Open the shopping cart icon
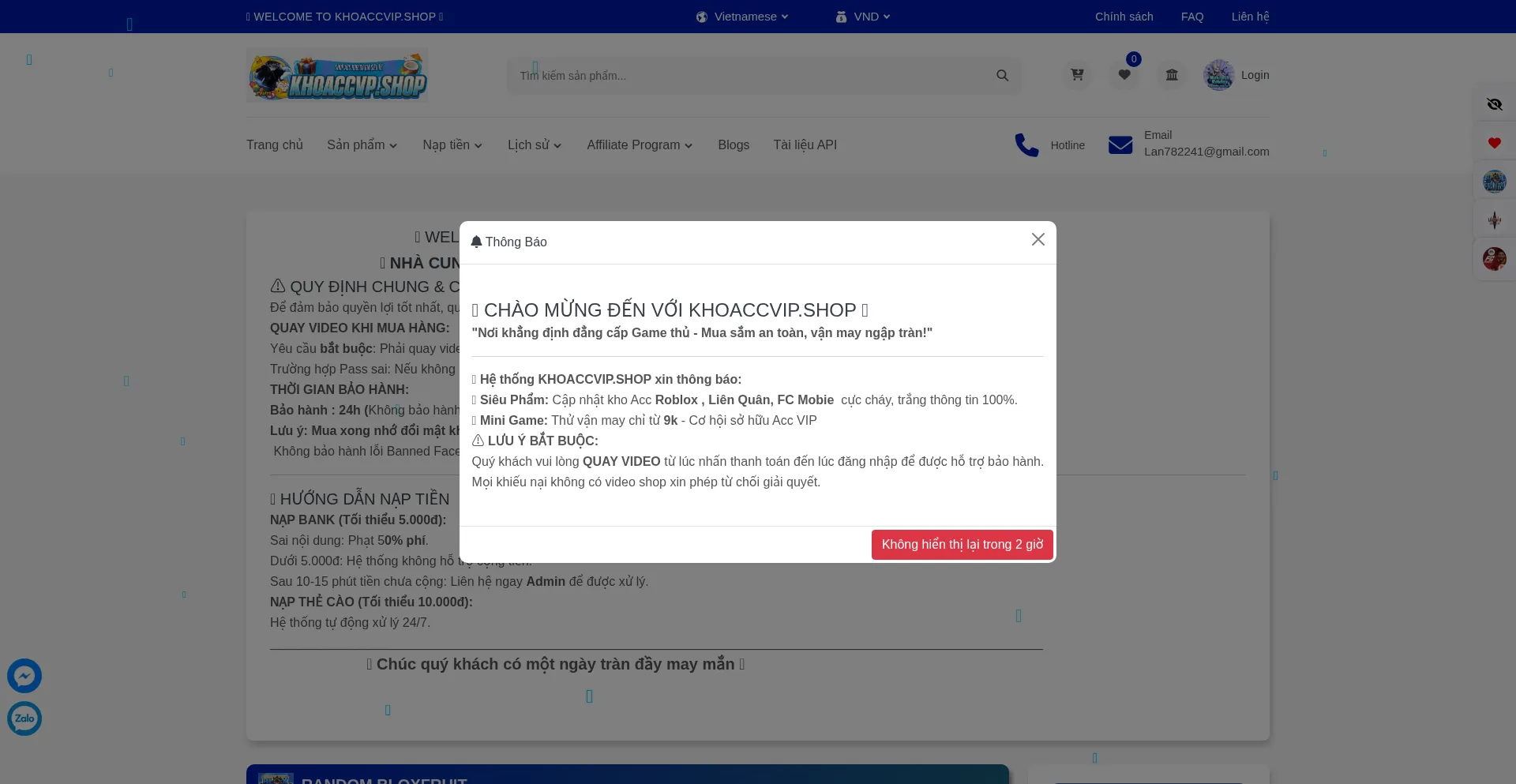Viewport: 1516px width, 784px height. point(1077,75)
